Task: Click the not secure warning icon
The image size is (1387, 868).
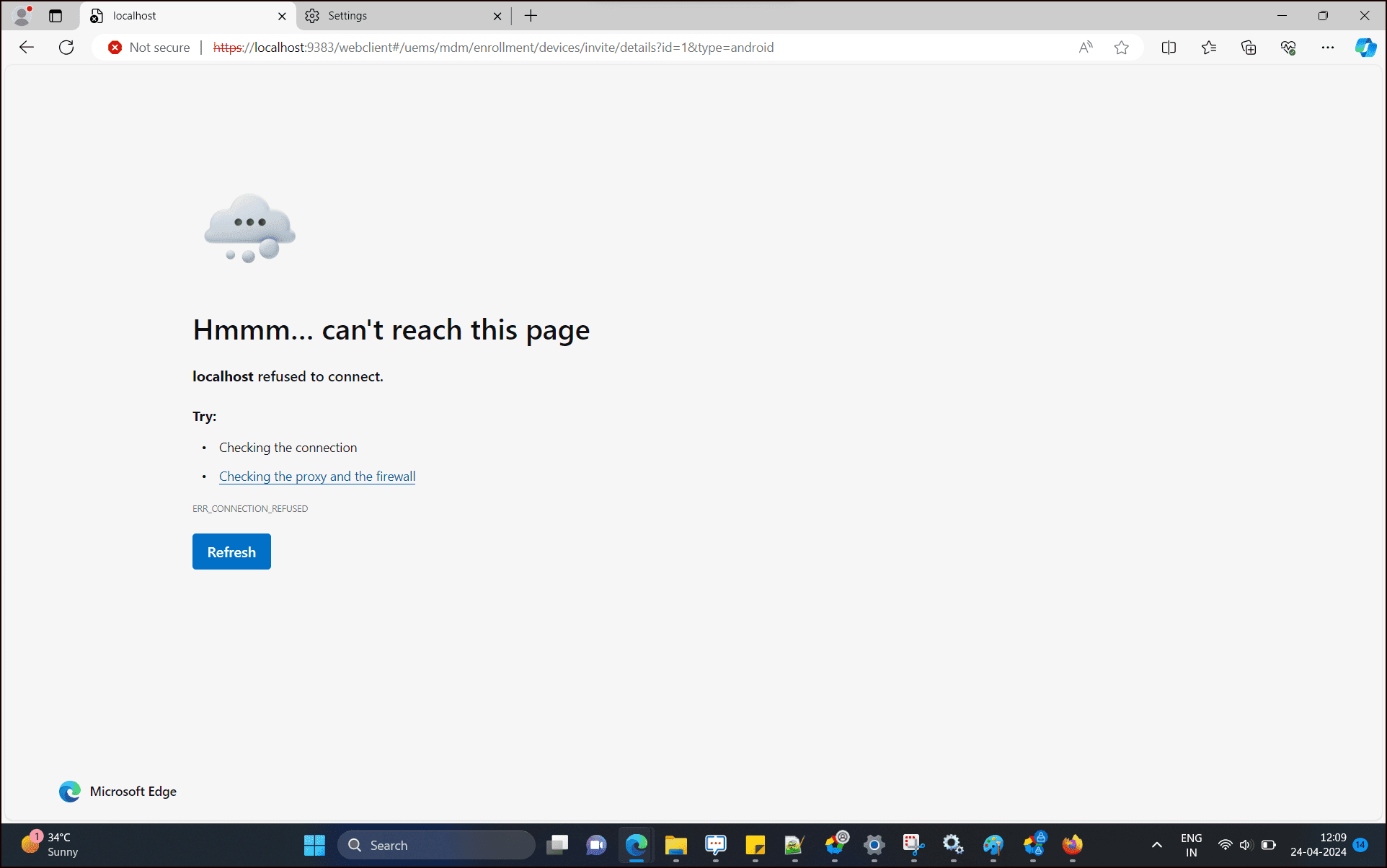Action: (x=113, y=47)
